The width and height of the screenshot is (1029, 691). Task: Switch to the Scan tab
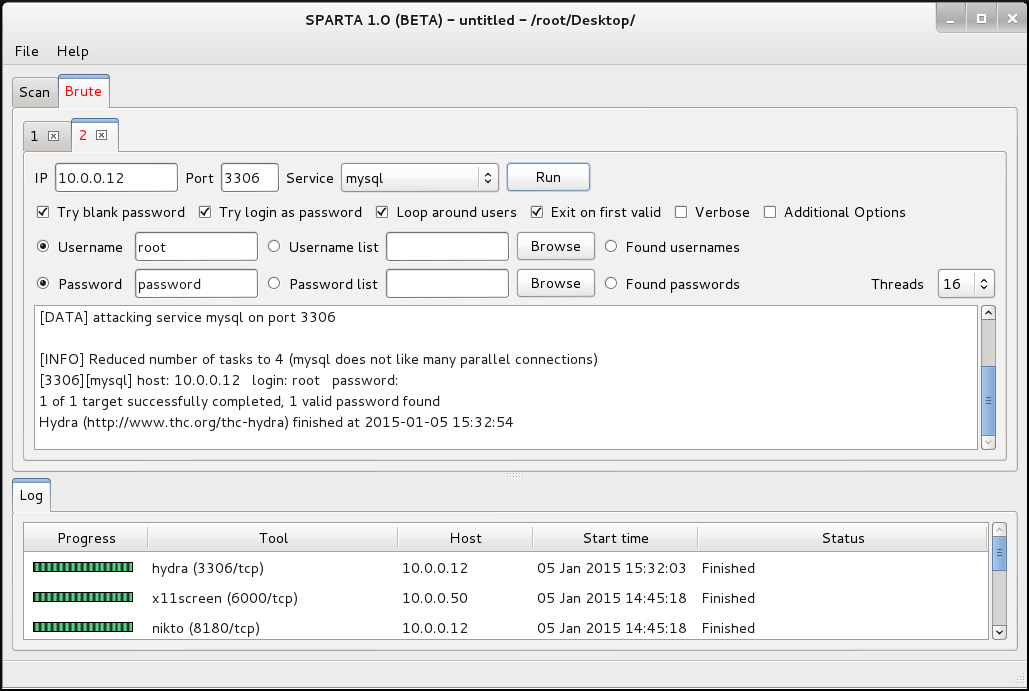coord(34,92)
